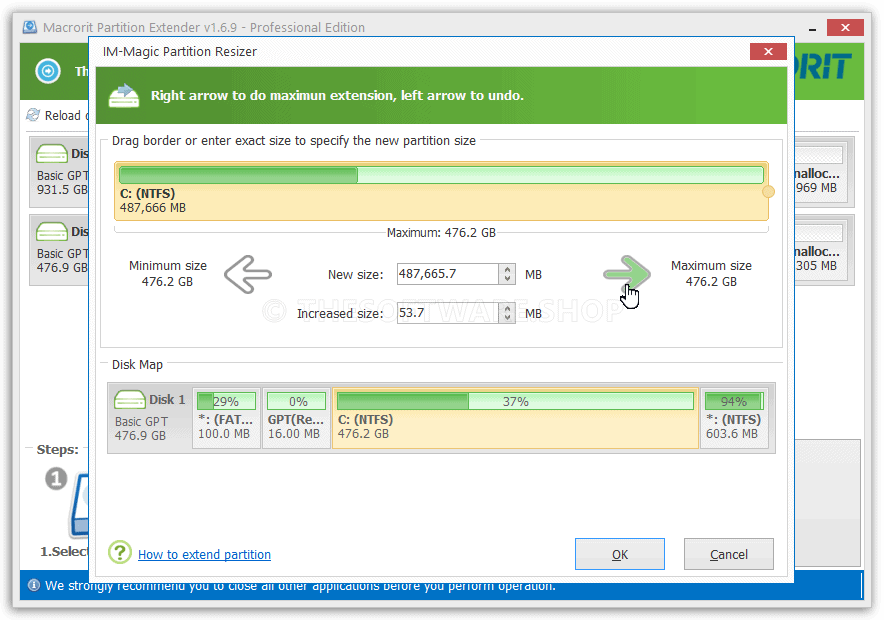Close the IM-Magic Partition Resizer dialog

pyautogui.click(x=768, y=51)
